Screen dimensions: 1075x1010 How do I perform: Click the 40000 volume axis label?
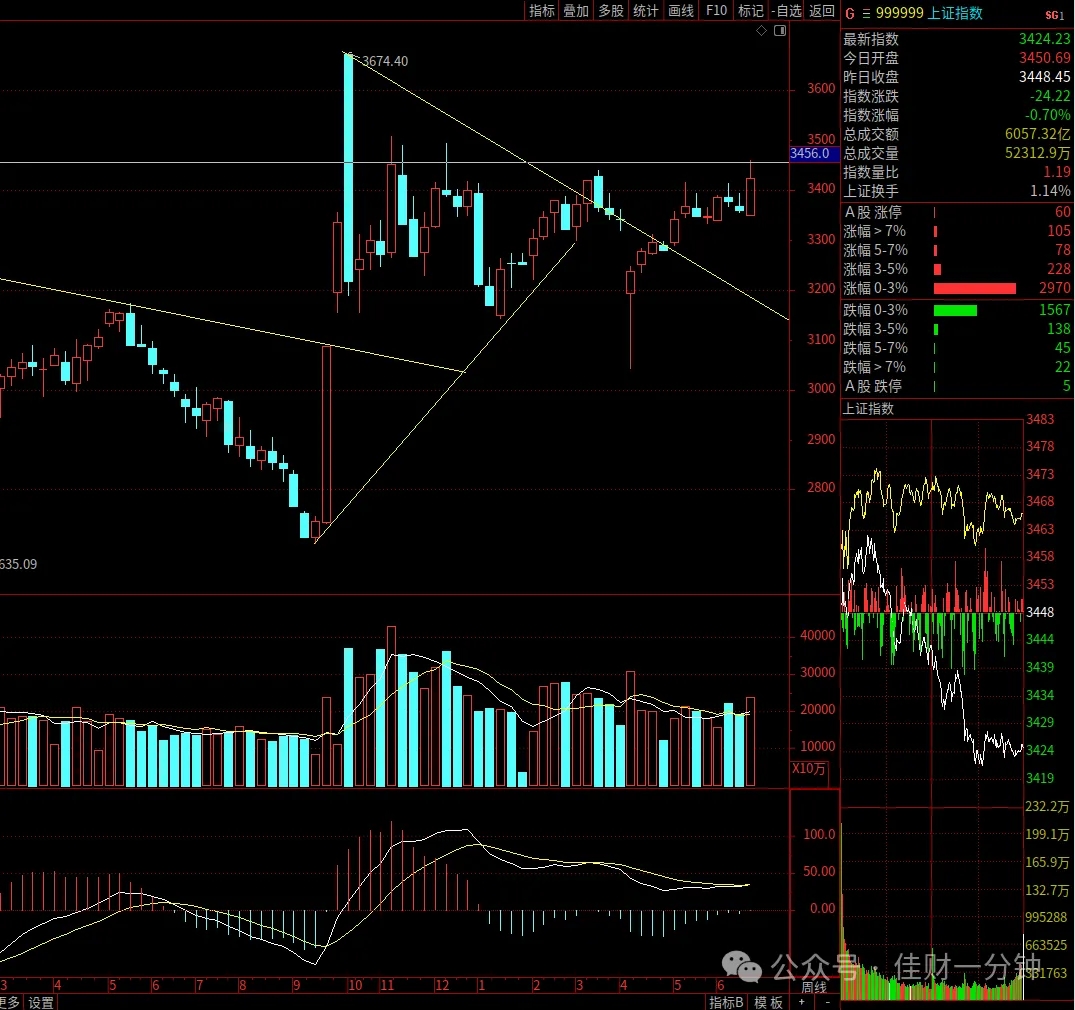[817, 636]
